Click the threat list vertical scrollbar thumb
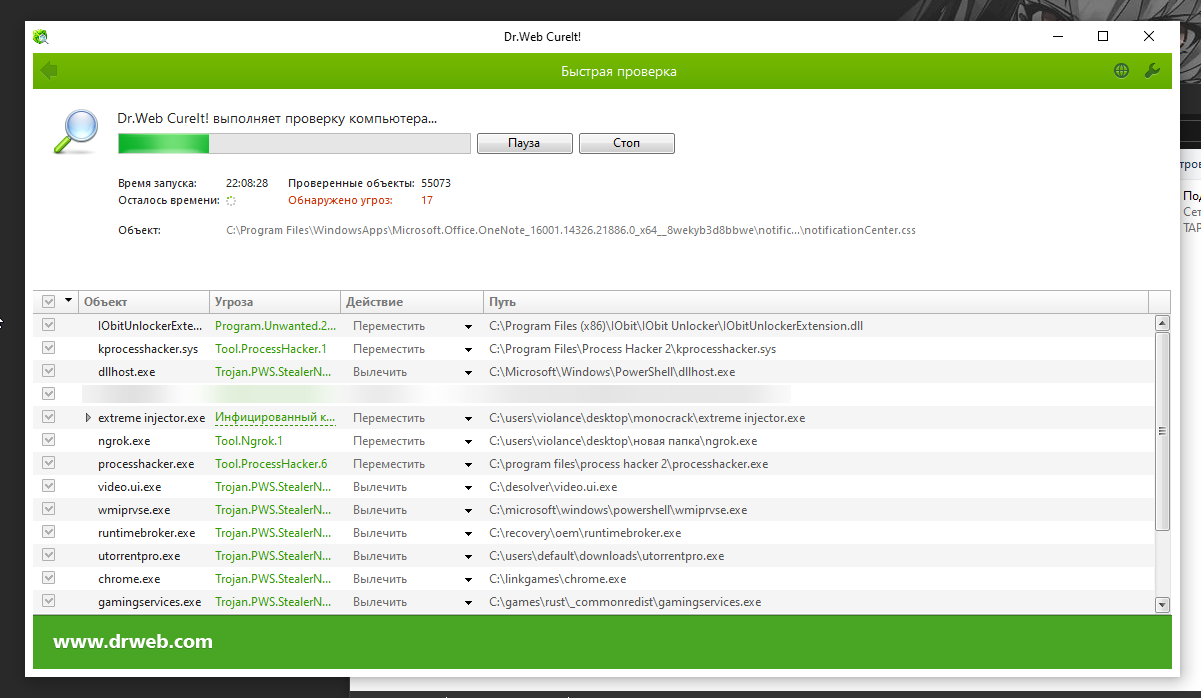Screen dimensions: 1201x698 tap(1162, 431)
